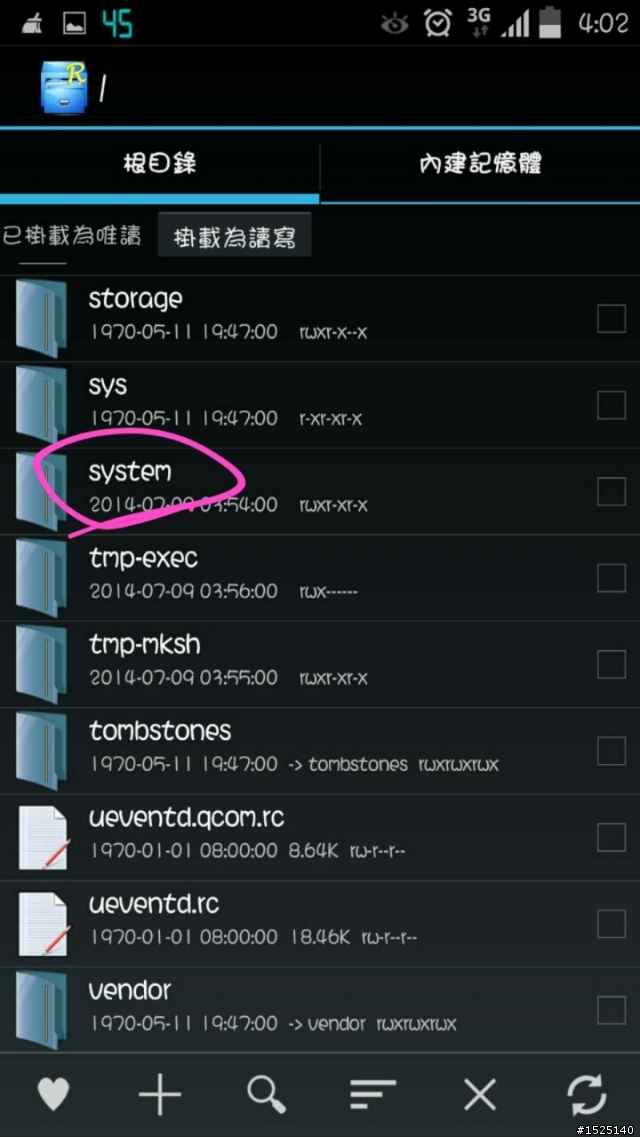Switch to the 根目錄 tab
Screen dimensions: 640x1138
click(x=160, y=164)
